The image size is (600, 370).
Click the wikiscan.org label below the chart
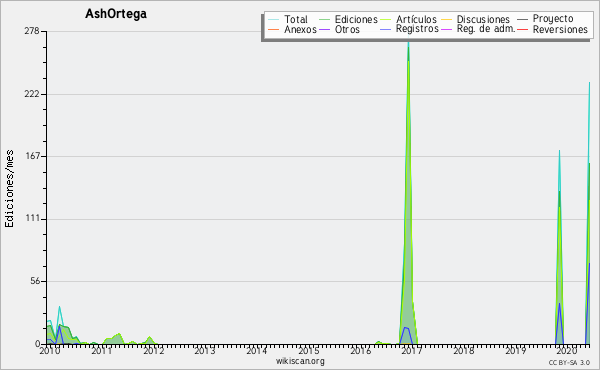point(300,361)
